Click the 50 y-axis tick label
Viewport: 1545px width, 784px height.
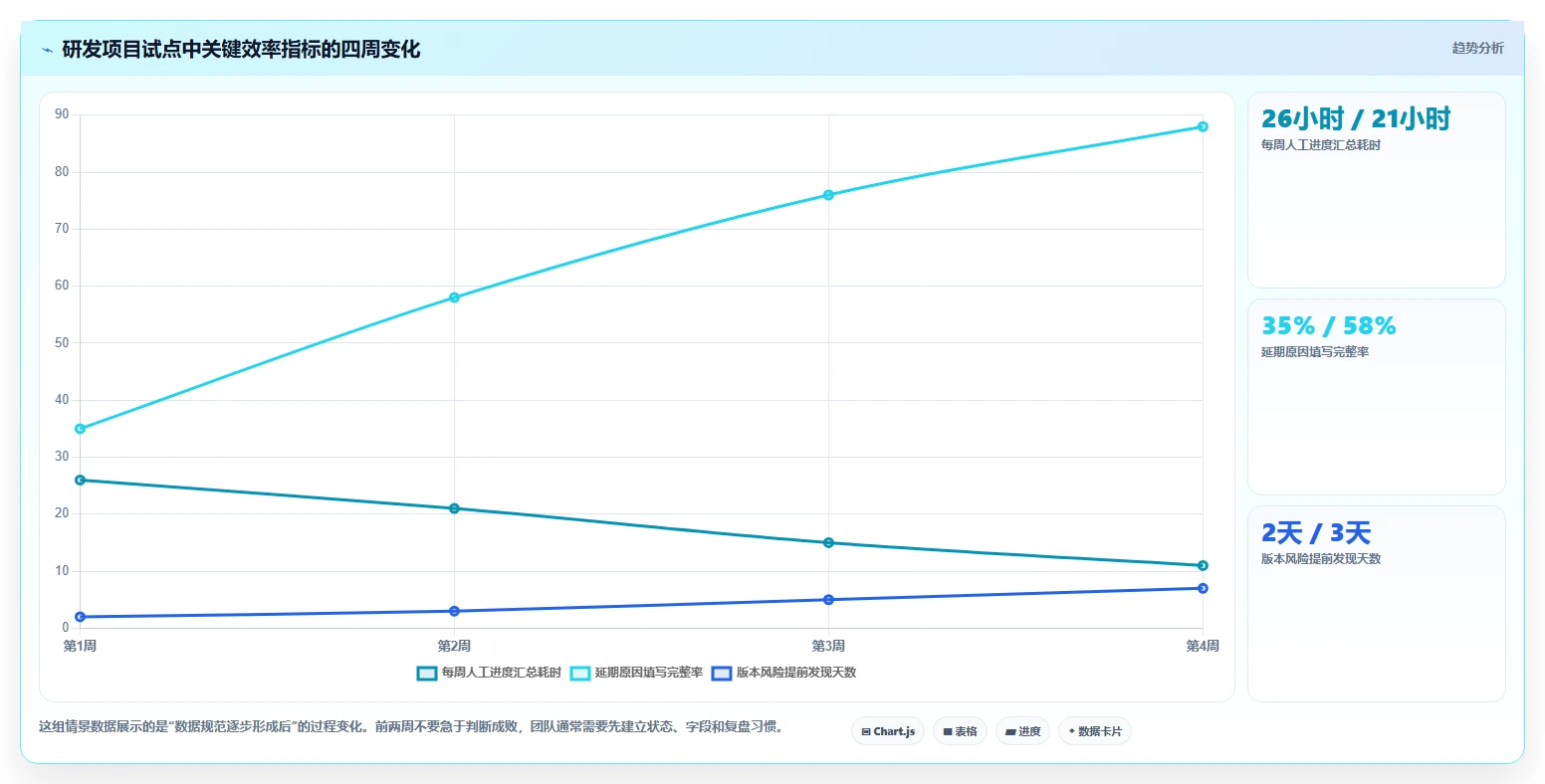[x=62, y=343]
